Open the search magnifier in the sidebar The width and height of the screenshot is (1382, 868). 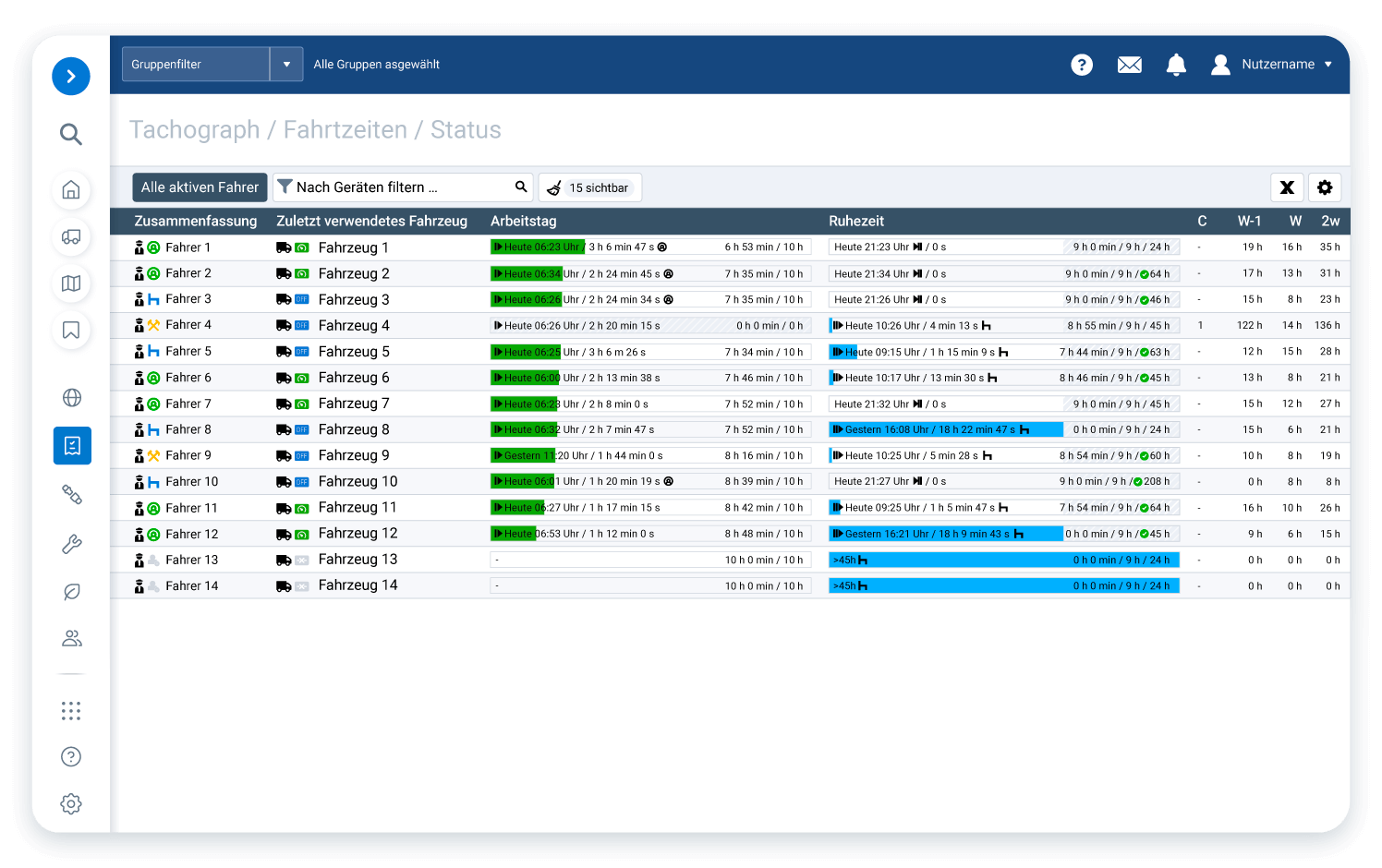tap(71, 134)
